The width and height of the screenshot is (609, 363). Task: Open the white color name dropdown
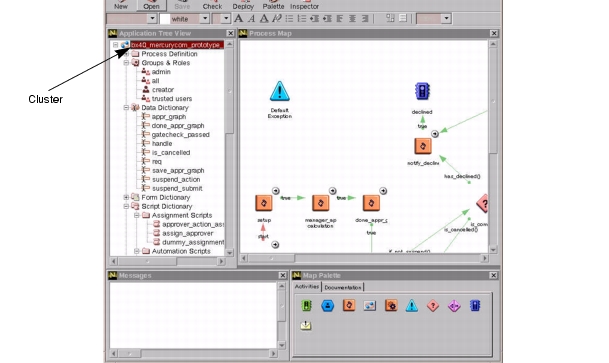(x=205, y=19)
